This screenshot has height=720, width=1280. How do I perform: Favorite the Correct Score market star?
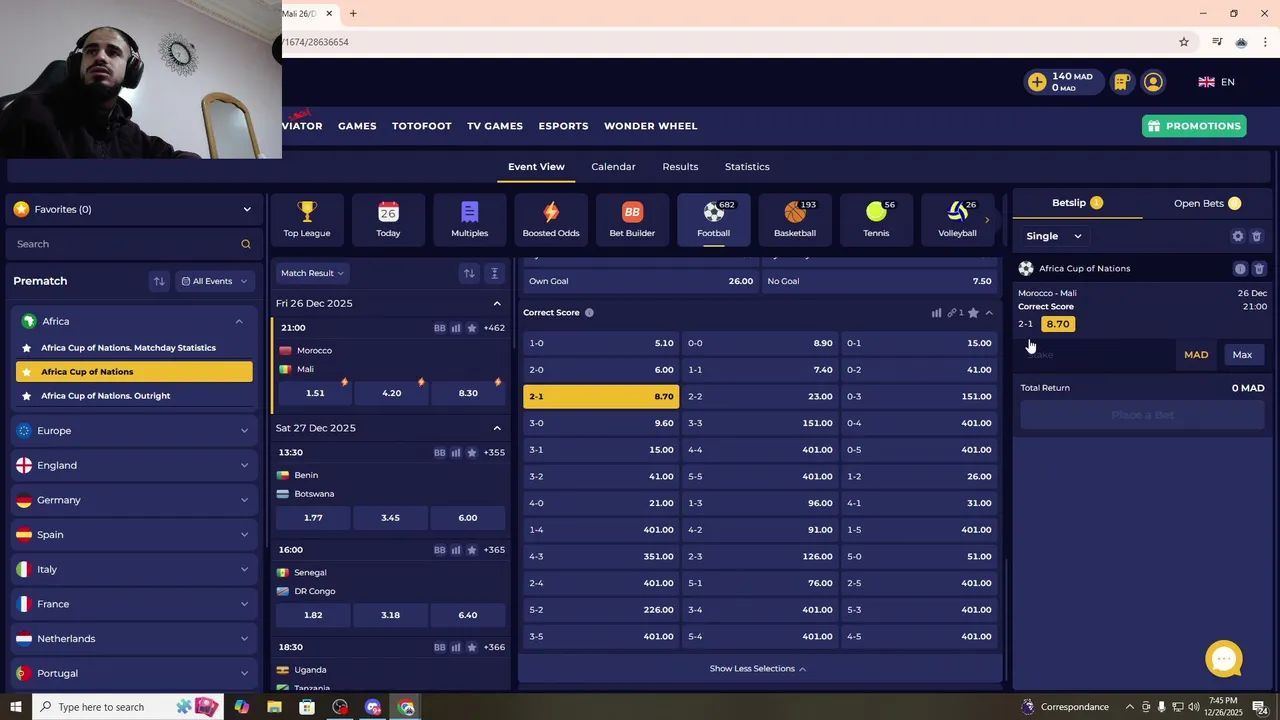coord(973,313)
